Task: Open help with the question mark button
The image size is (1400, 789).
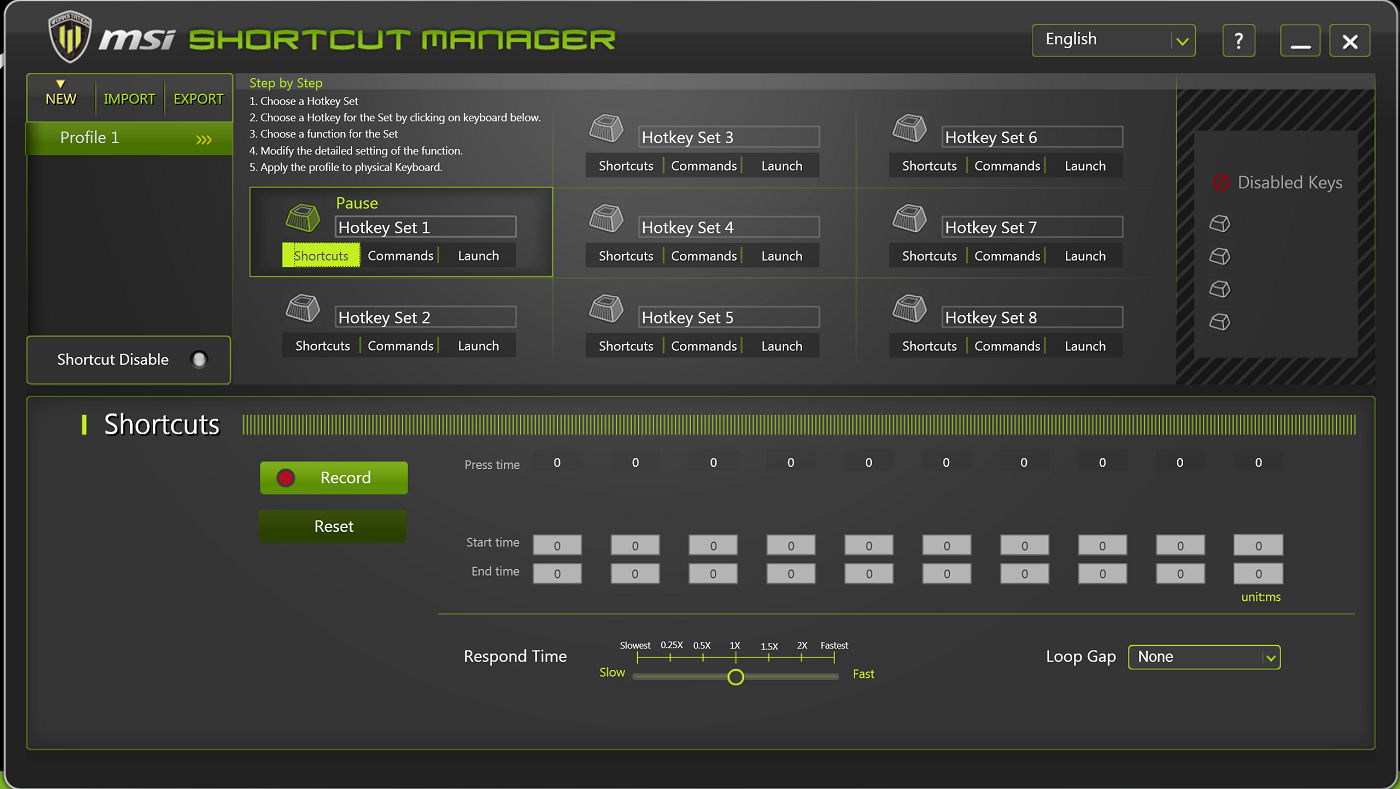Action: (1239, 41)
